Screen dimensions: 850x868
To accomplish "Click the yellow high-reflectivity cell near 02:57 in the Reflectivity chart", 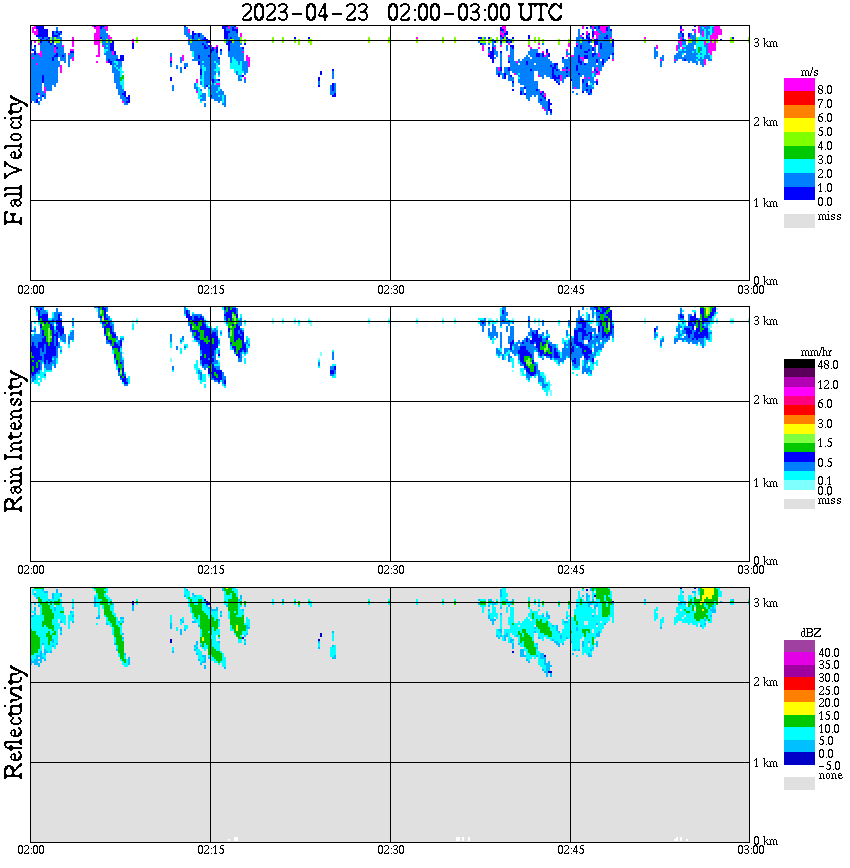I will [708, 594].
